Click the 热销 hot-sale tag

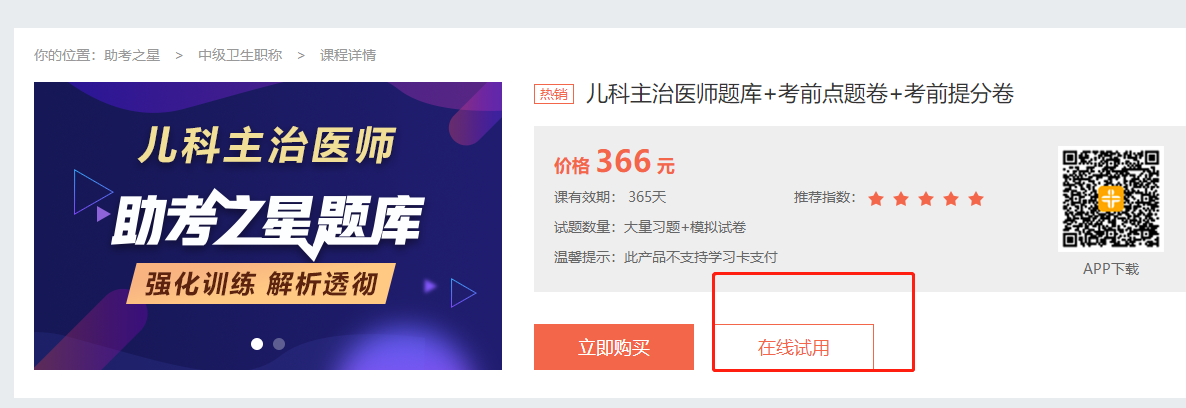point(554,94)
